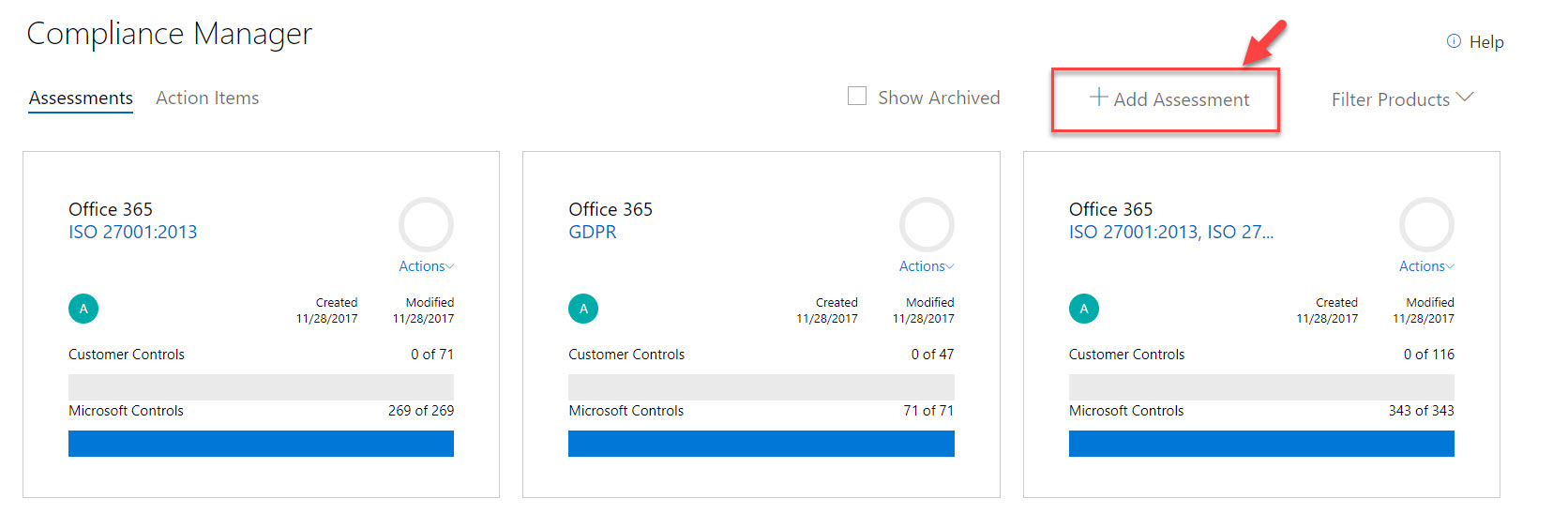The height and width of the screenshot is (514, 1568).
Task: Click Microsoft Controls label on GDPR card
Action: click(626, 411)
